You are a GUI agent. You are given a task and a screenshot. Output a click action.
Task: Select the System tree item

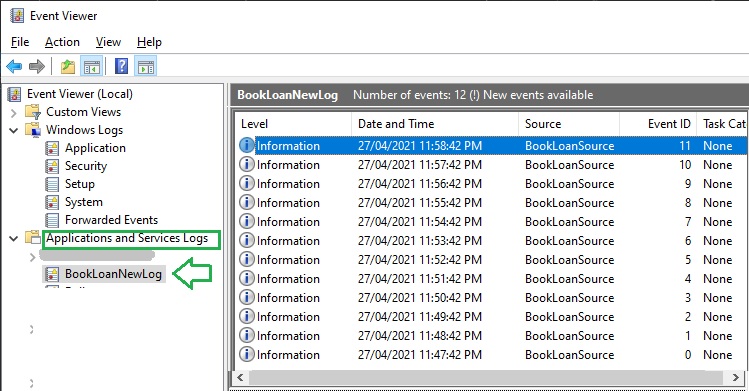click(x=84, y=202)
